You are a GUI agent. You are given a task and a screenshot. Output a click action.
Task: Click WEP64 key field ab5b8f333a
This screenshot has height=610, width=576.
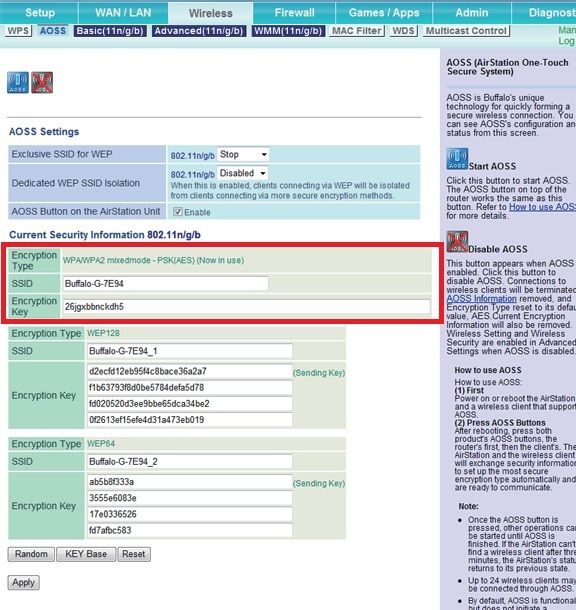[x=190, y=482]
